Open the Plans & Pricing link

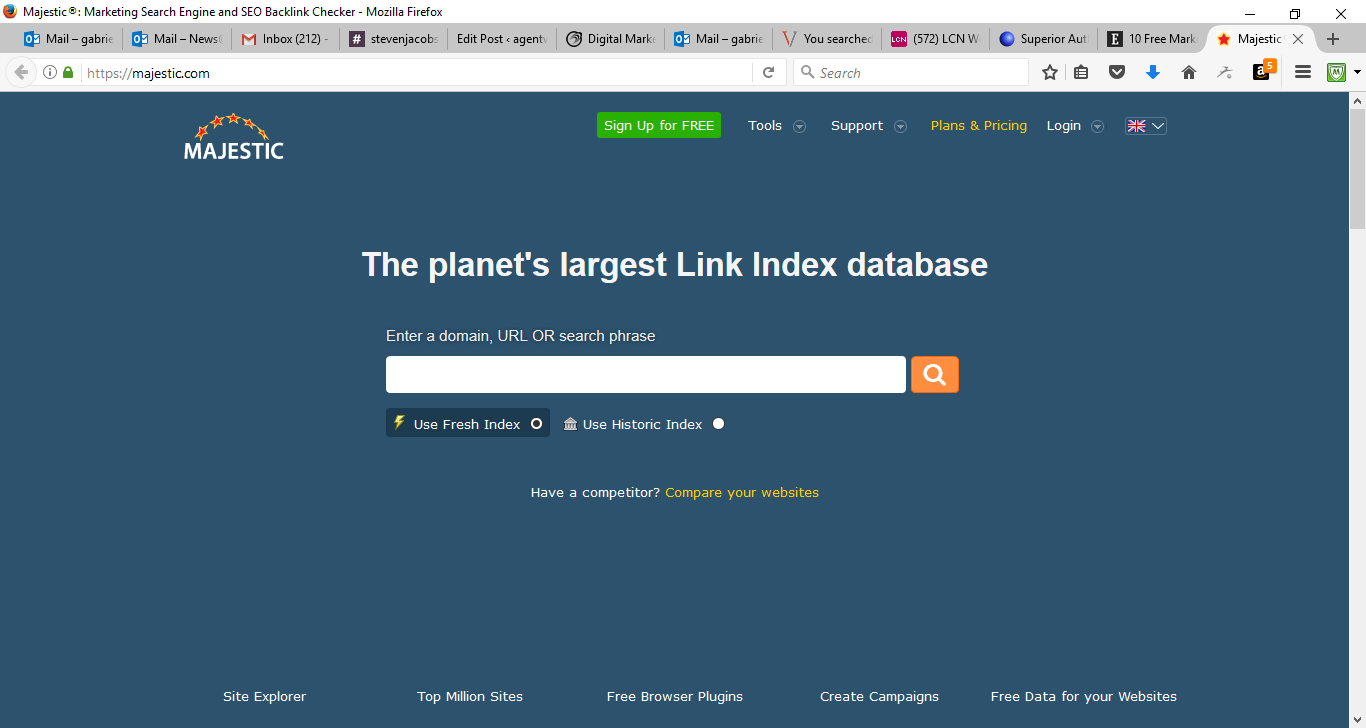979,126
